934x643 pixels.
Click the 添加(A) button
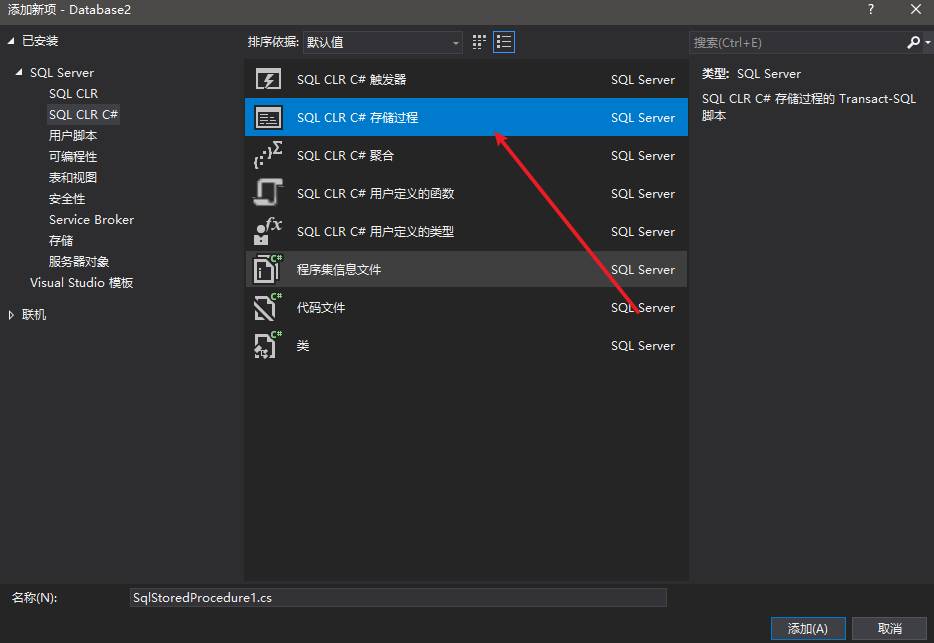tap(807, 628)
